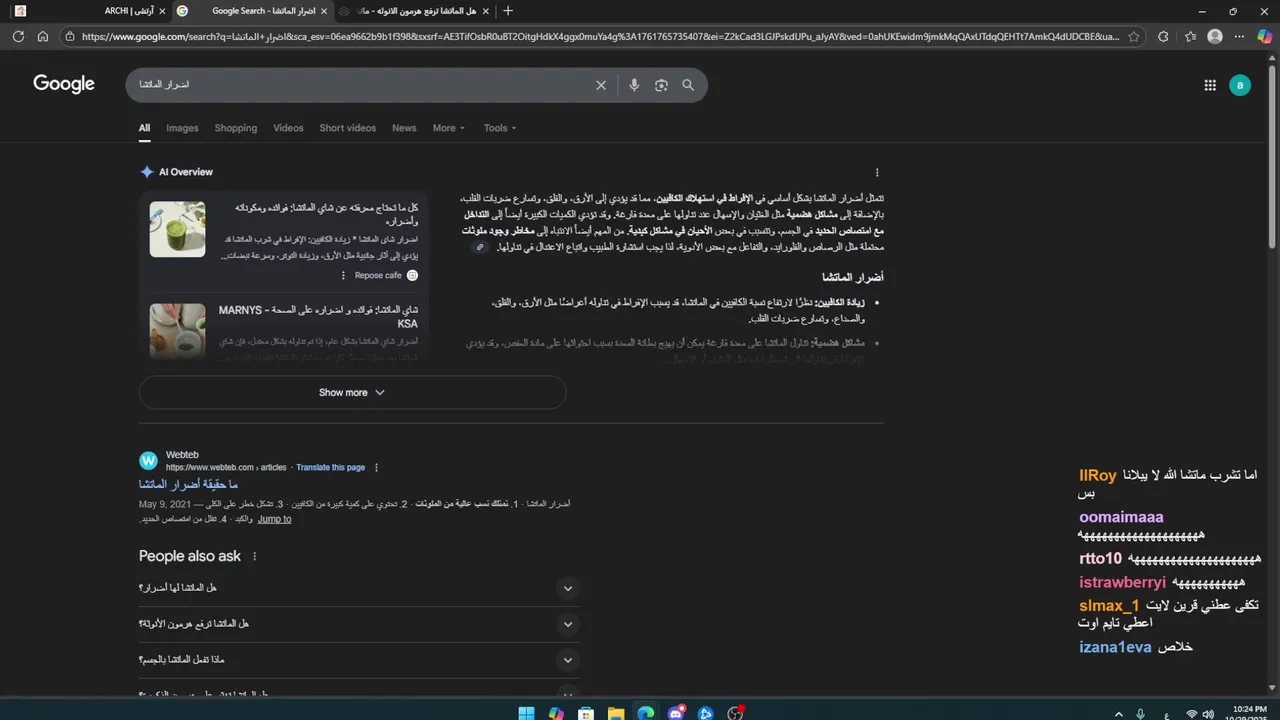Open browser extensions icon
The image size is (1280, 720).
pyautogui.click(x=1163, y=36)
